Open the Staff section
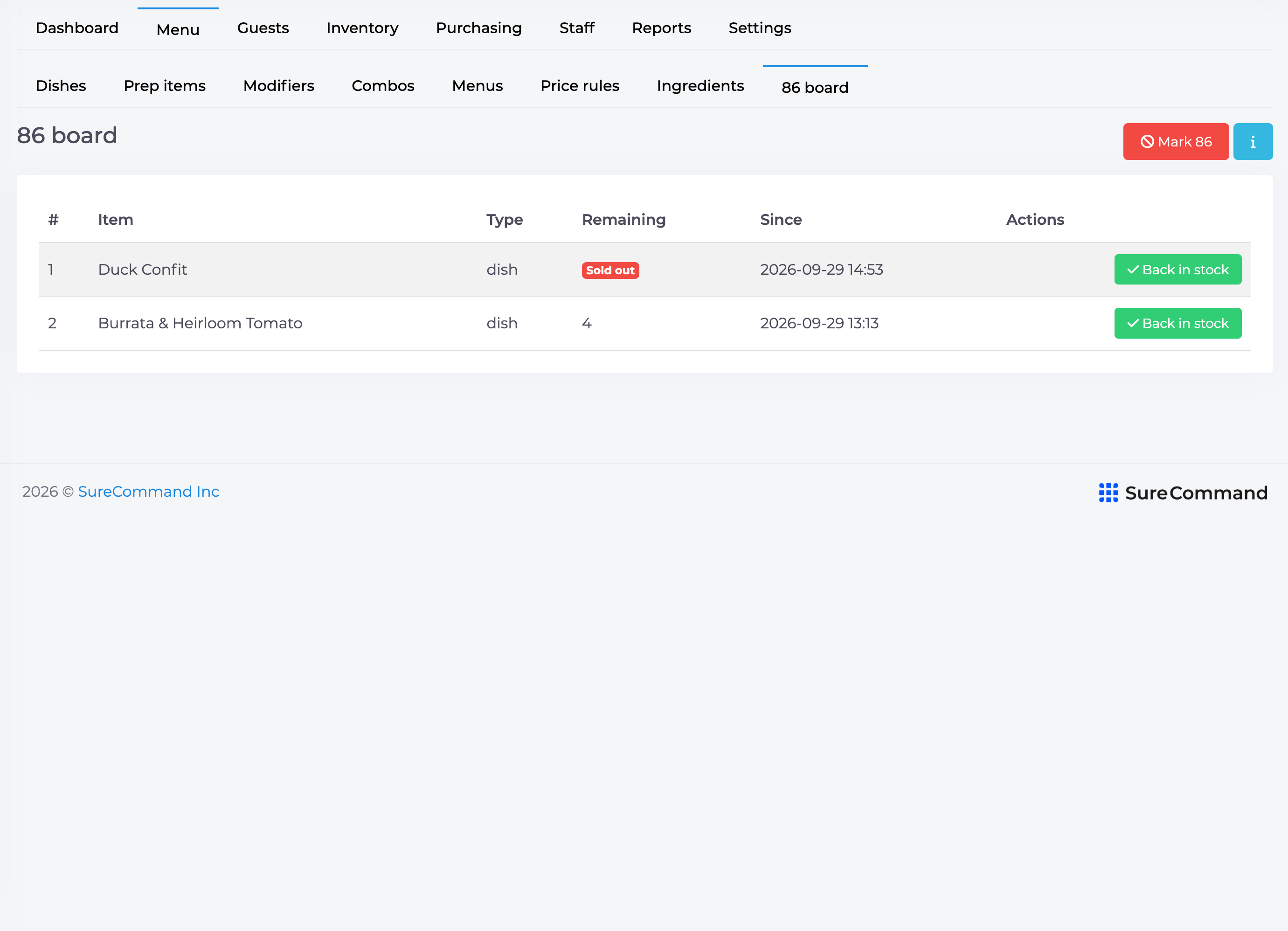 pyautogui.click(x=576, y=28)
